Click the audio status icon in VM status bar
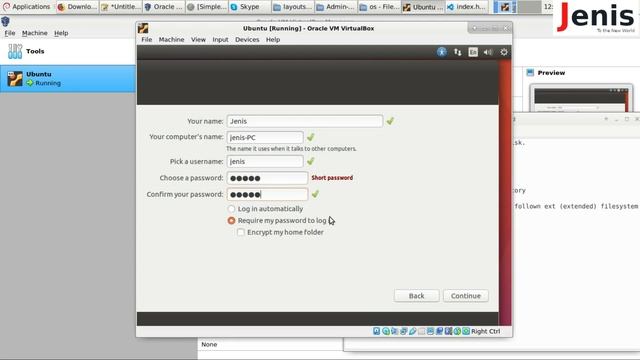 [x=394, y=331]
